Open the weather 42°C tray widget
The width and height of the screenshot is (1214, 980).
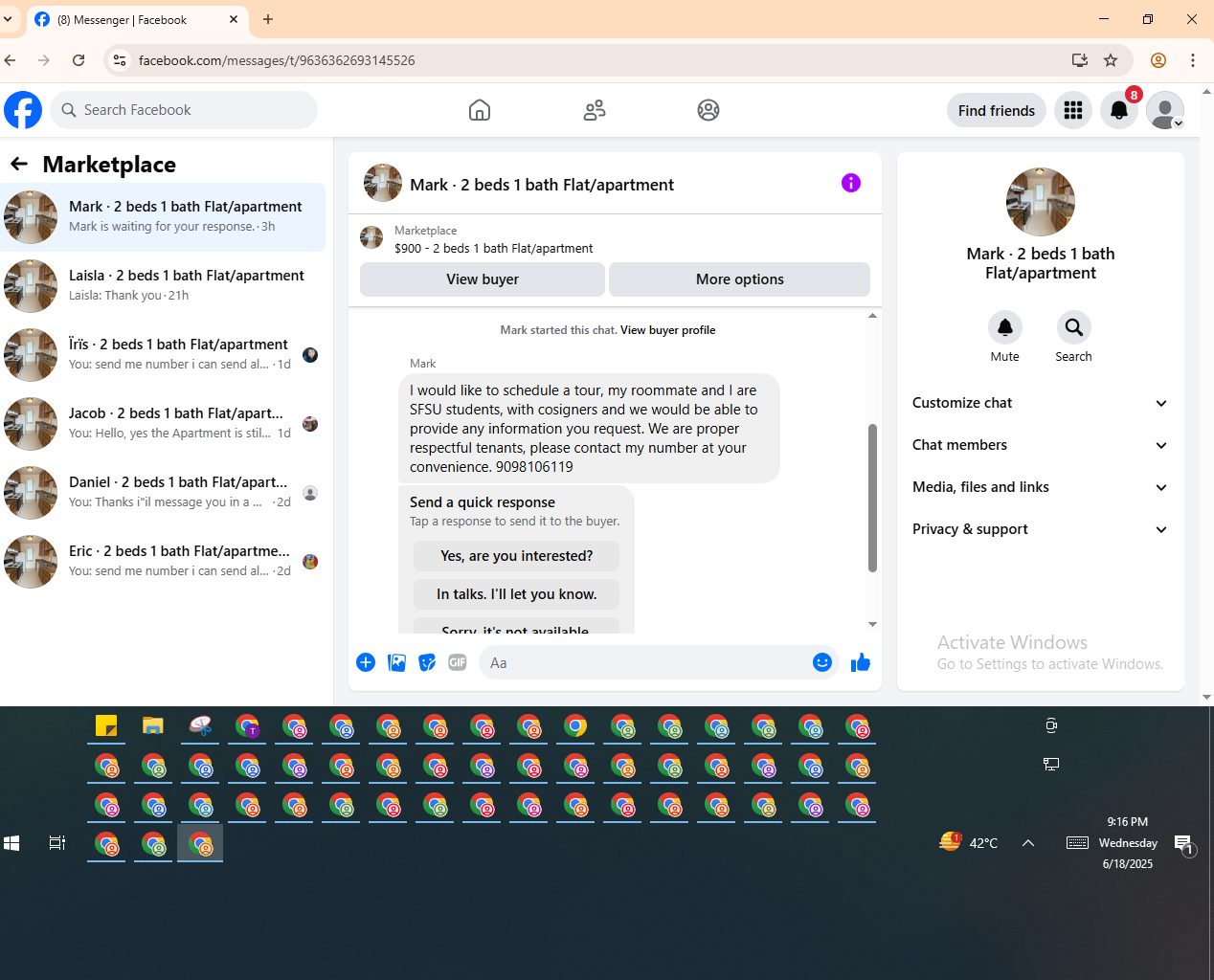click(x=969, y=843)
